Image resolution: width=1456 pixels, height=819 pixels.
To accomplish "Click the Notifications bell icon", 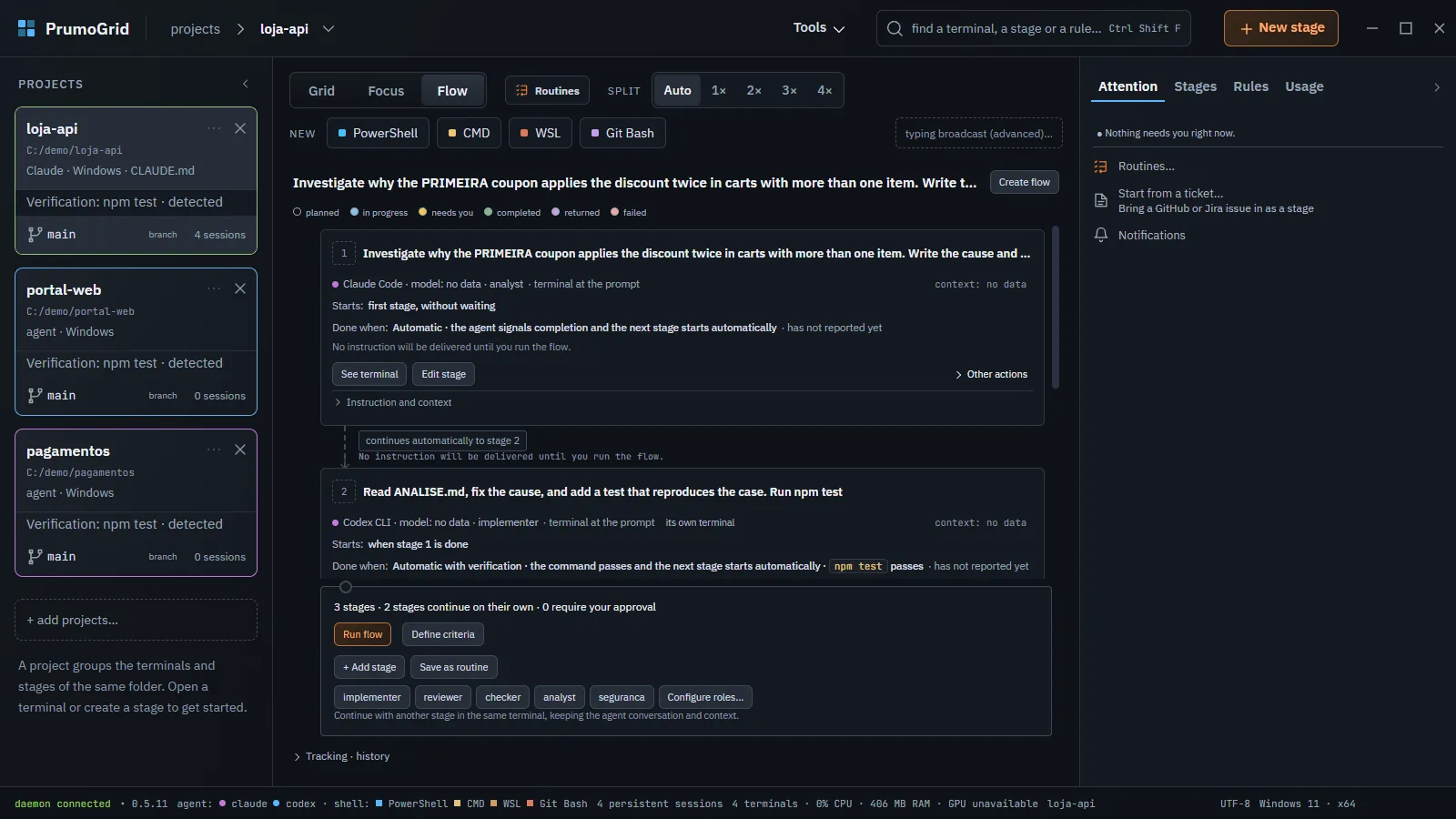I will [x=1100, y=235].
